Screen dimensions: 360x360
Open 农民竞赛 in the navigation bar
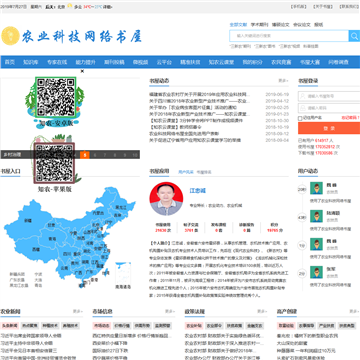[281, 62]
